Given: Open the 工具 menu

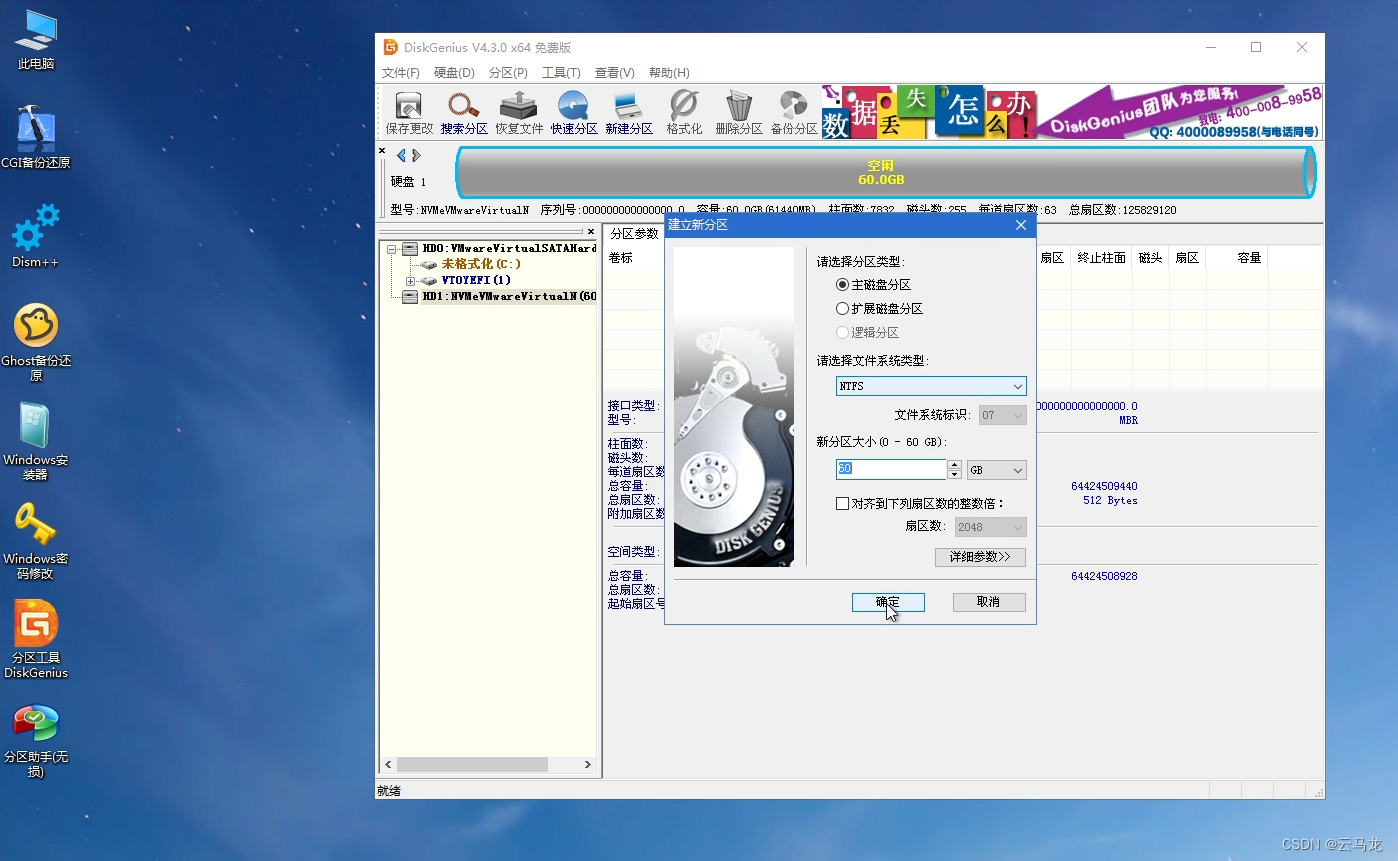Looking at the screenshot, I should coord(561,72).
